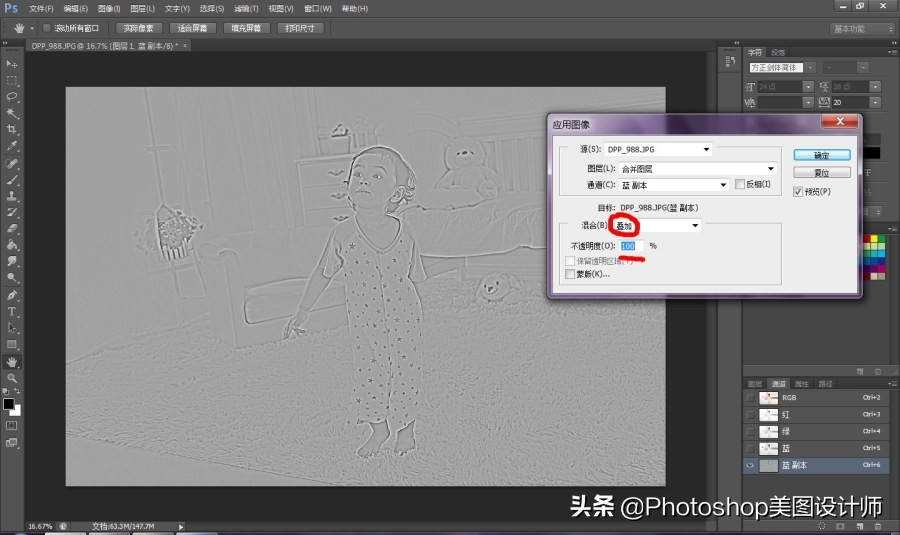Screen dimensions: 900x535
Task: Click the 复位 reset button
Action: (x=821, y=173)
